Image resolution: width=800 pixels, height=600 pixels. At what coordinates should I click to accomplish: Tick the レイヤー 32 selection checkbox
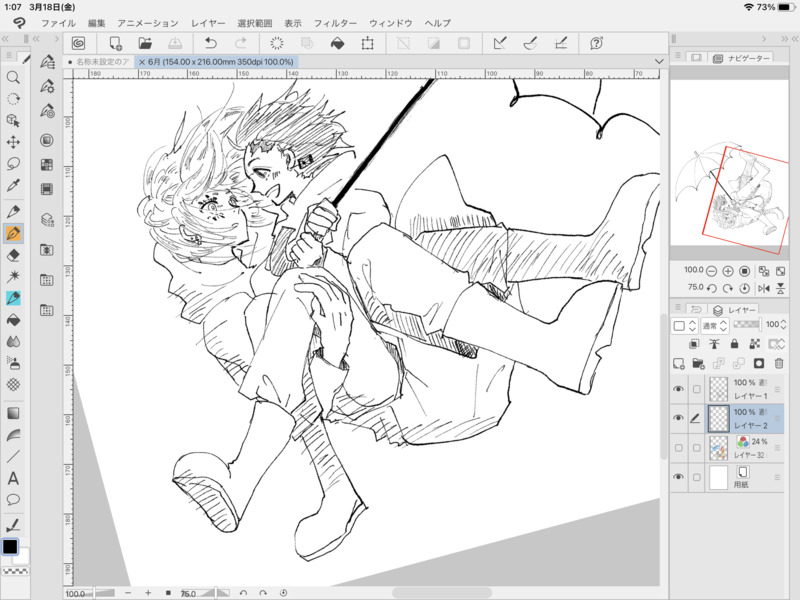(x=696, y=448)
